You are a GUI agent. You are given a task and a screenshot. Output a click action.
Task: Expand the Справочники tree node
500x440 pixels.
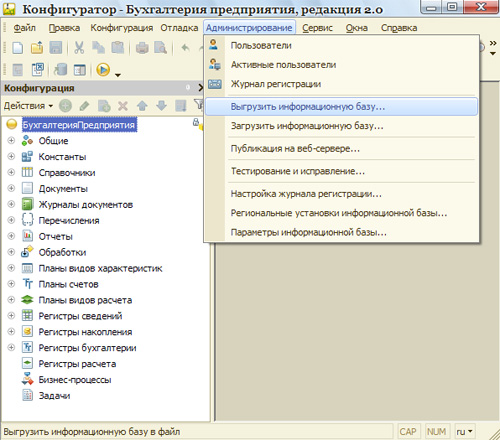point(11,172)
